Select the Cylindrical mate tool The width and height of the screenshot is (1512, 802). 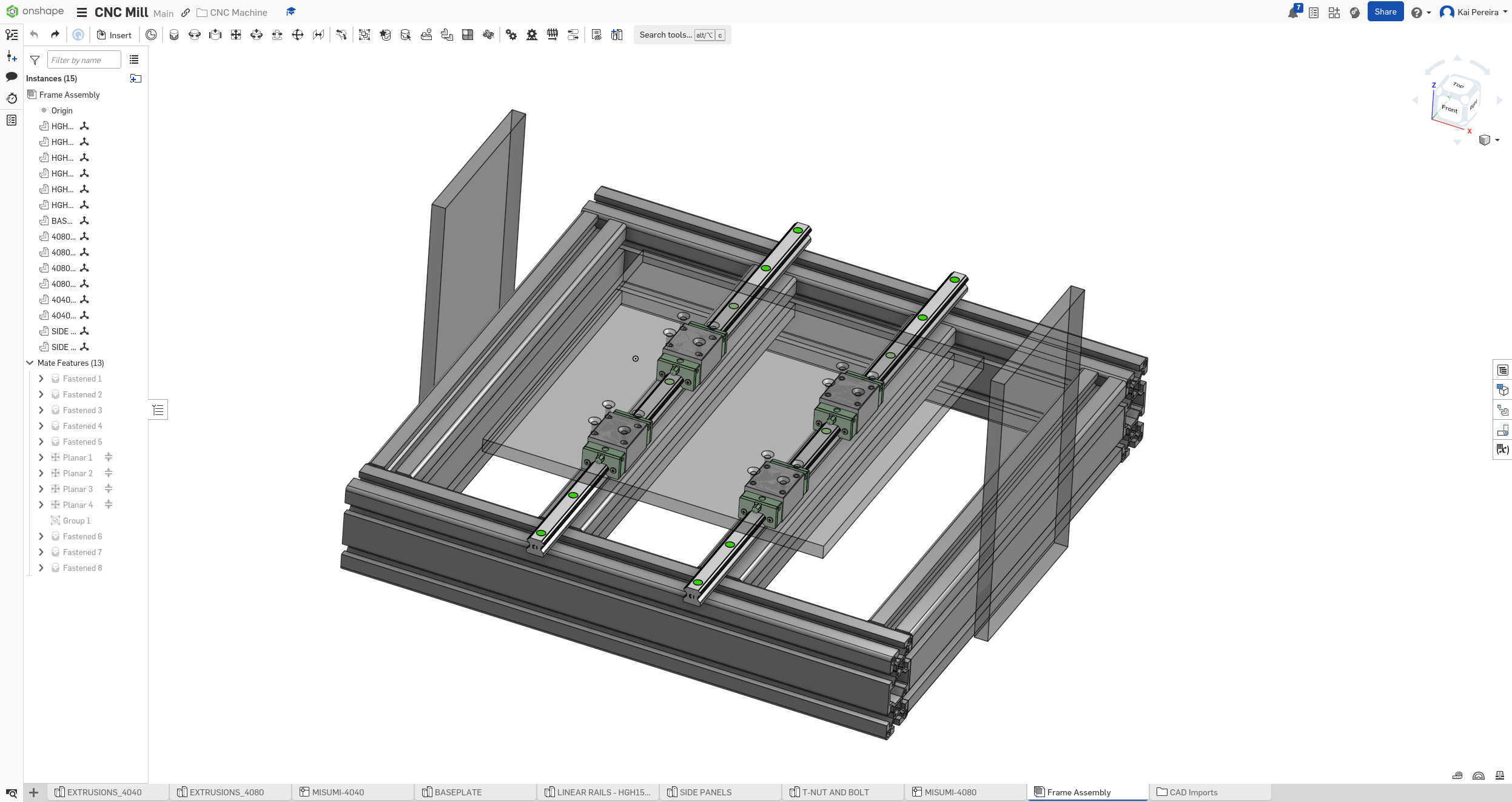pyautogui.click(x=257, y=35)
